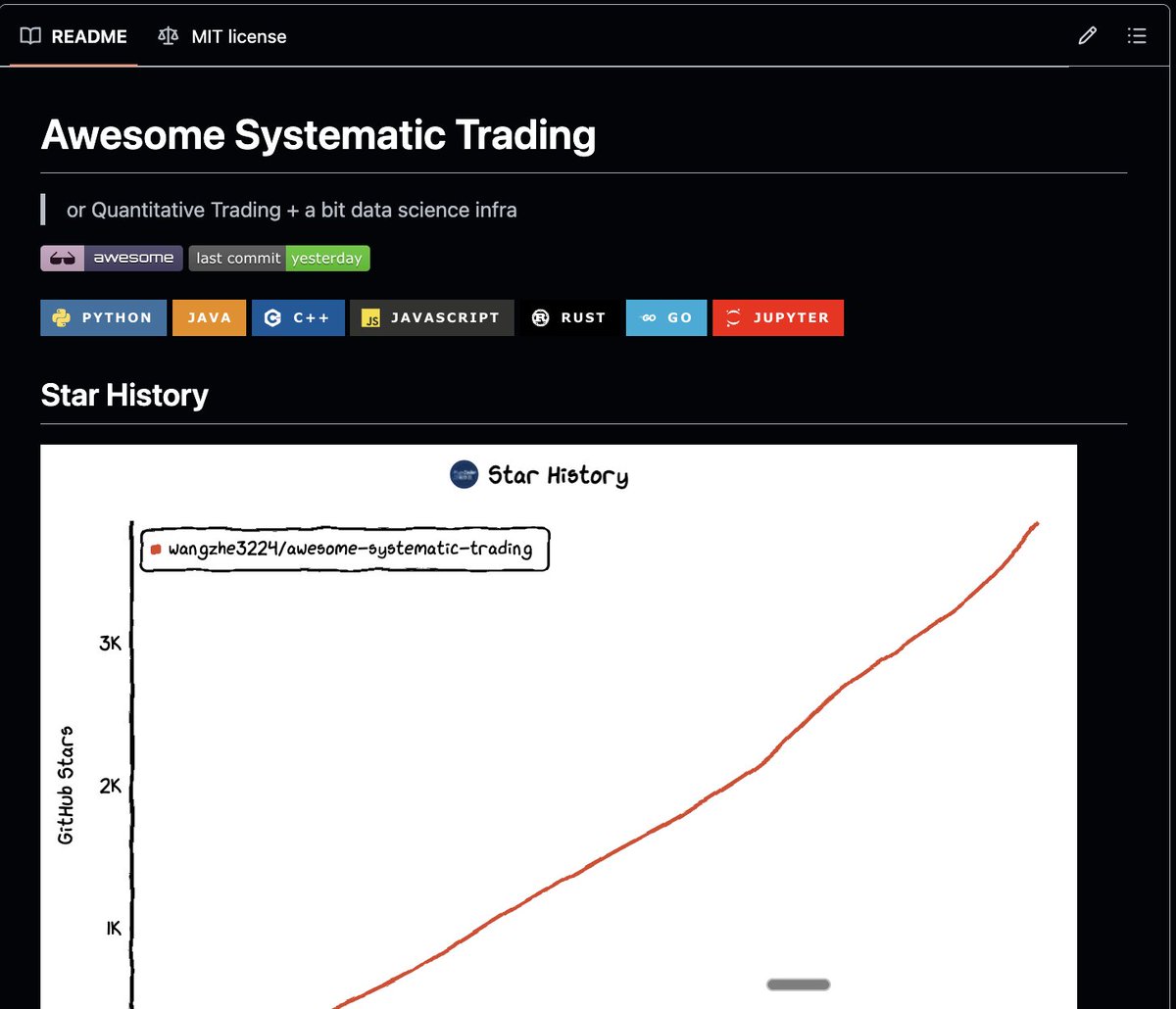
Task: Select the Jupyter language badge
Action: coord(778,317)
